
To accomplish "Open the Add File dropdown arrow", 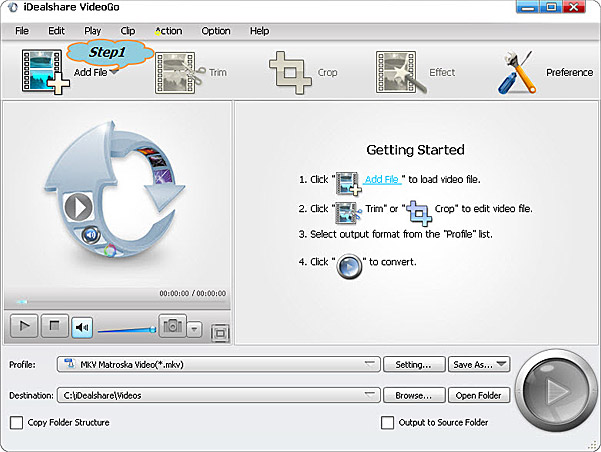I will point(114,72).
